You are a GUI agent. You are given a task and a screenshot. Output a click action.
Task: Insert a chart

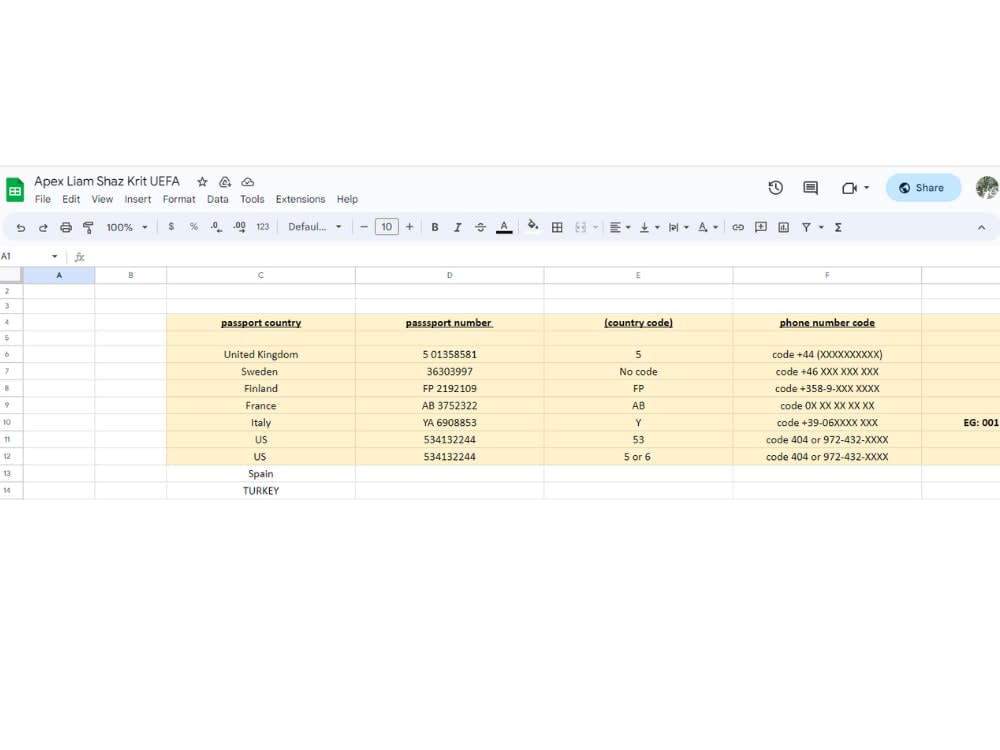coord(782,227)
